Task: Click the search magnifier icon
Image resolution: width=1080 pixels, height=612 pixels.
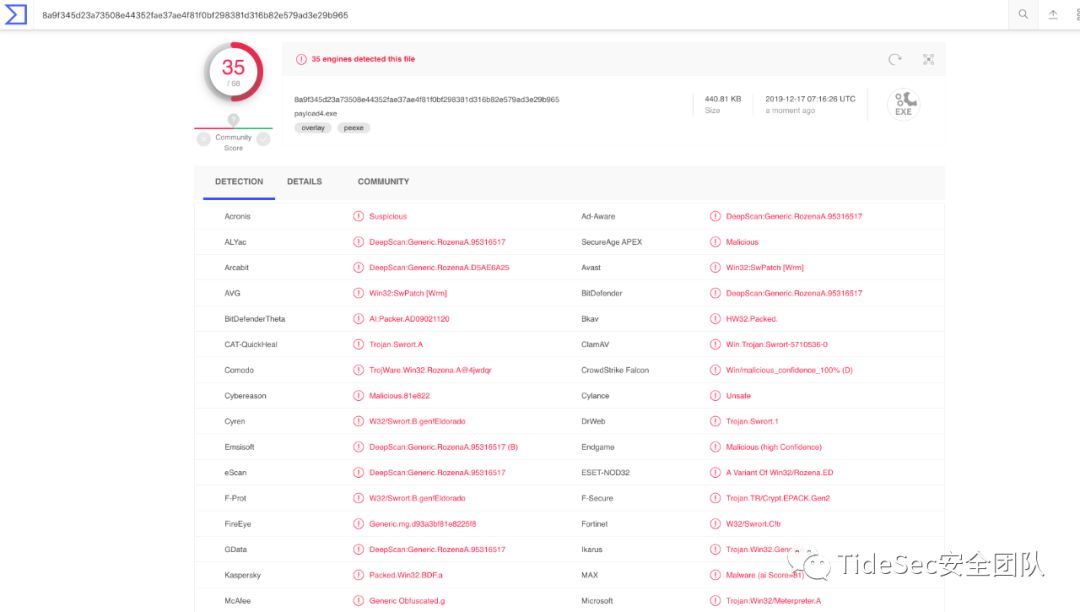Action: 1023,14
